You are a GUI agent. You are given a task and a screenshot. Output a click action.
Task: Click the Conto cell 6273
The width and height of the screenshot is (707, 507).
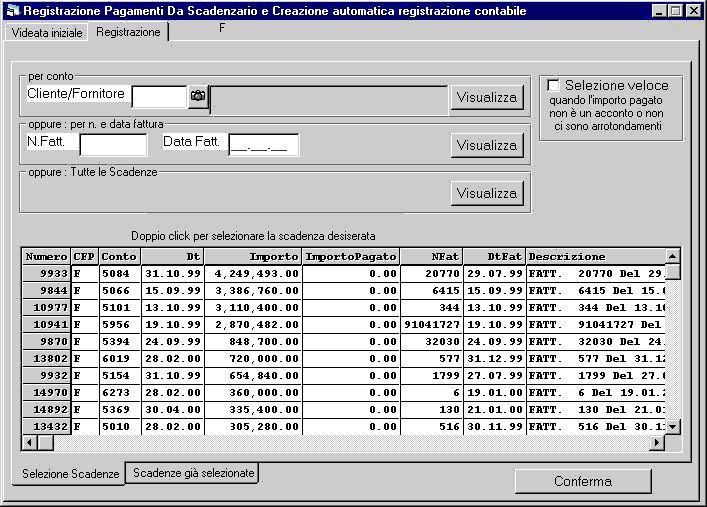point(120,392)
